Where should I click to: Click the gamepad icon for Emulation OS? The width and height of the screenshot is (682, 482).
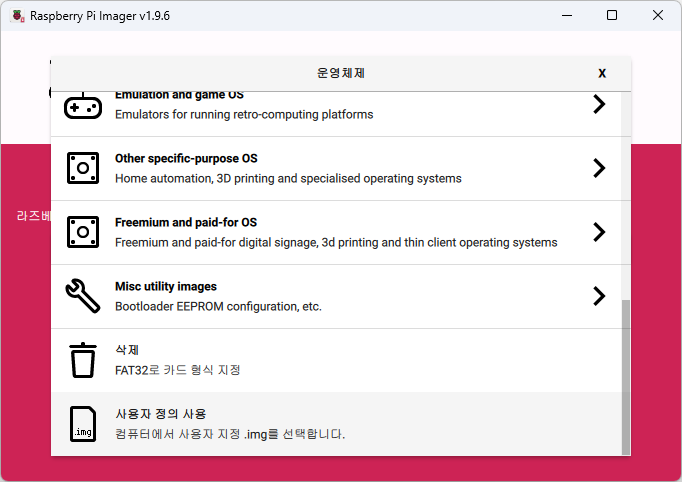pos(83,106)
